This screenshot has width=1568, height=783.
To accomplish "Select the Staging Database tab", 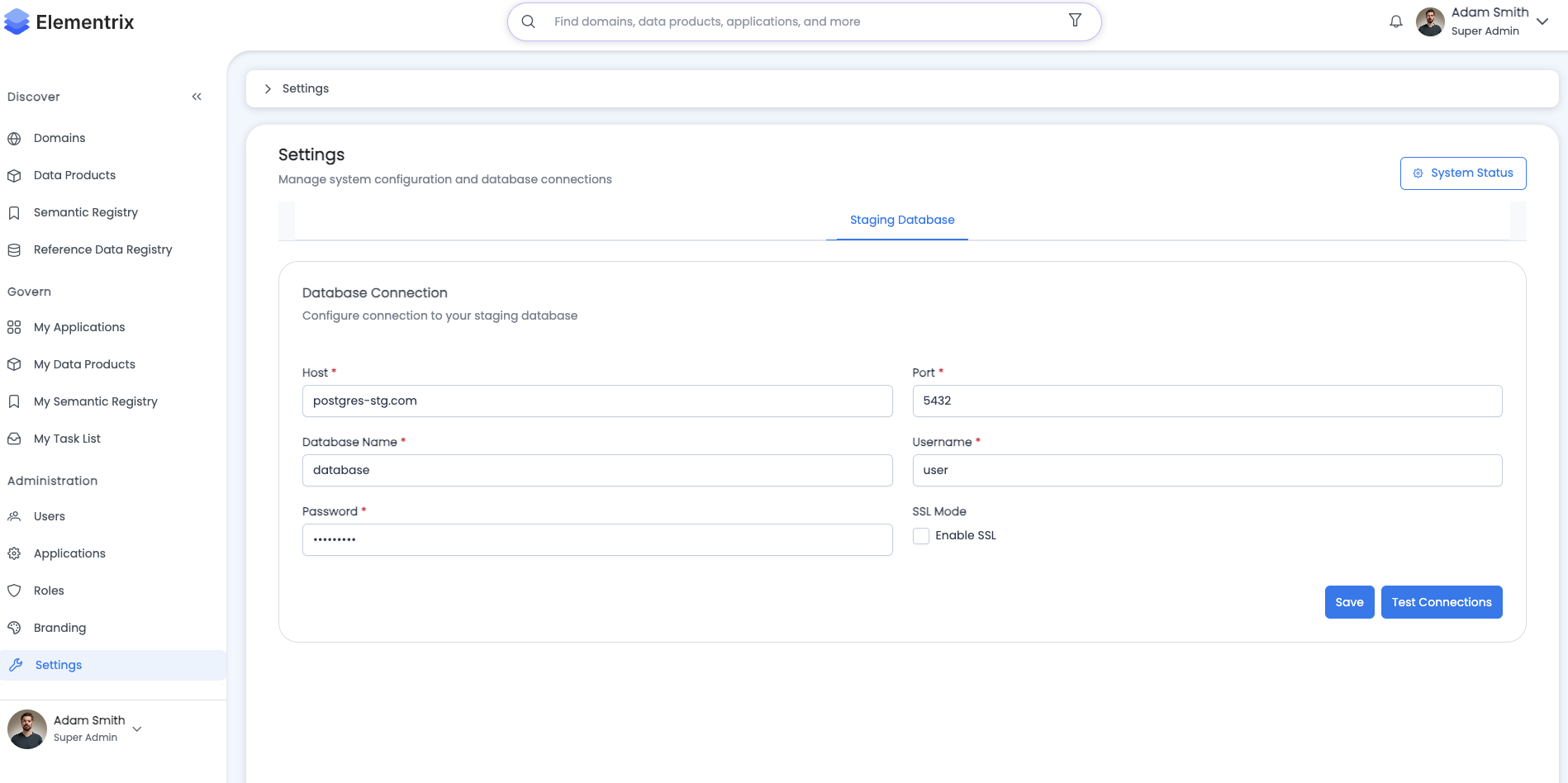I will 901,220.
